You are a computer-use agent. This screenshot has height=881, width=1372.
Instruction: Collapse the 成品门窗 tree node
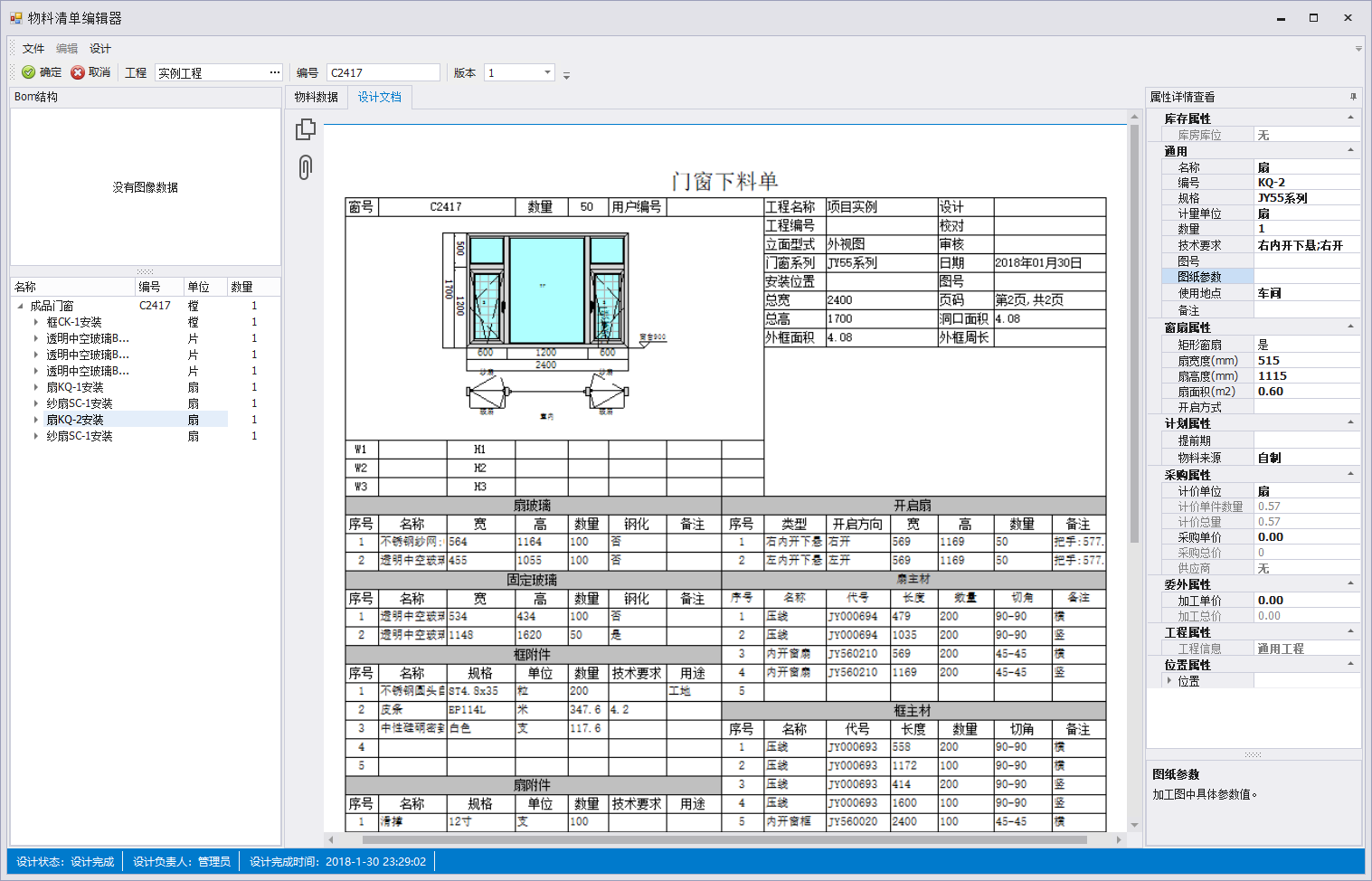point(21,306)
